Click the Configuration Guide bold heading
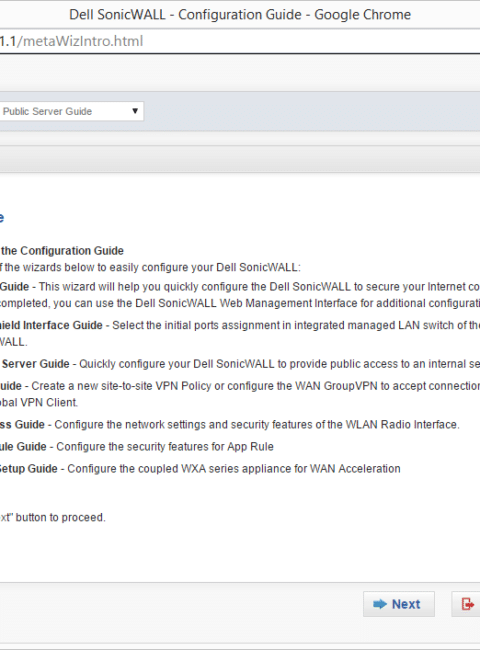 click(62, 251)
